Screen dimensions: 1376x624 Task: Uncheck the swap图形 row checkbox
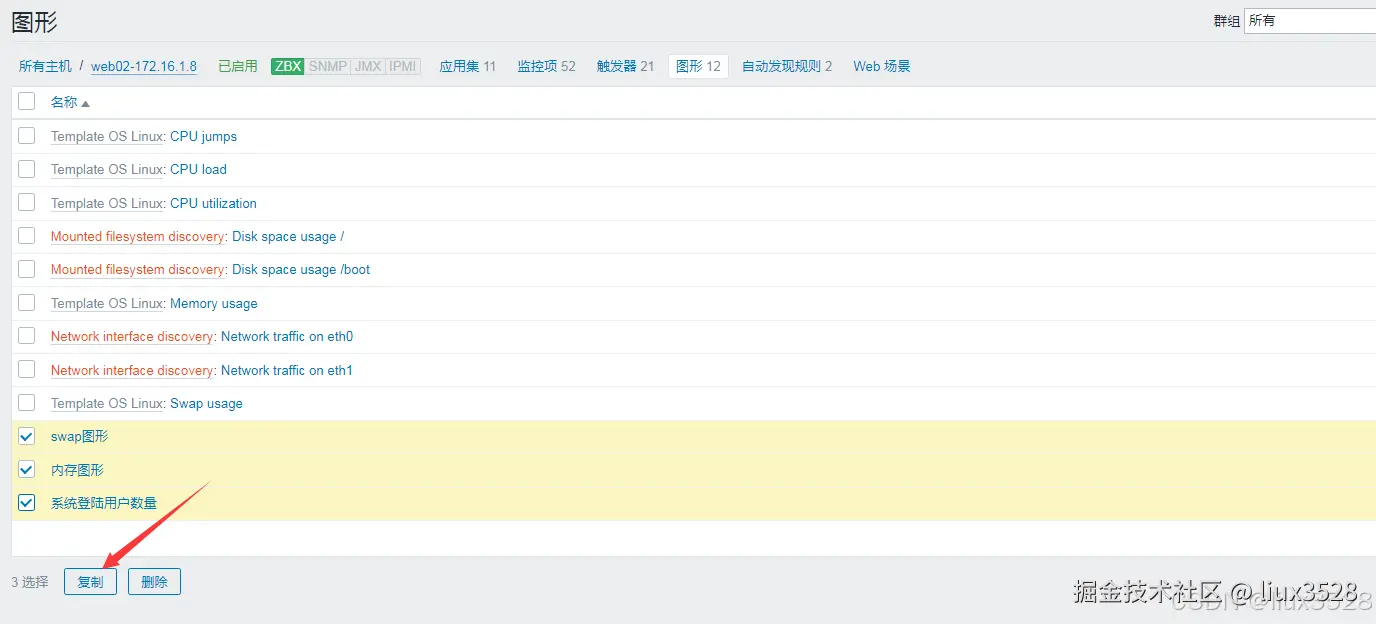click(x=26, y=436)
